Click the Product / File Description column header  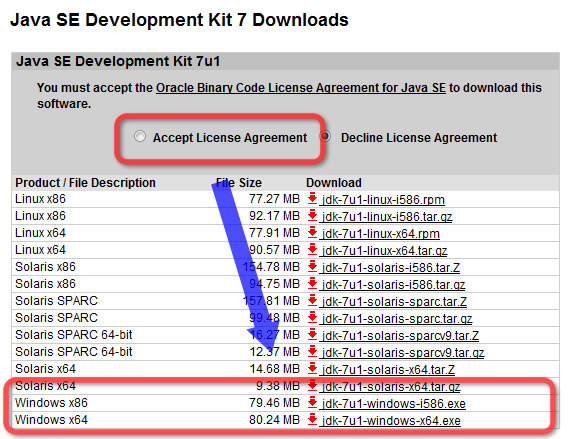click(x=85, y=182)
